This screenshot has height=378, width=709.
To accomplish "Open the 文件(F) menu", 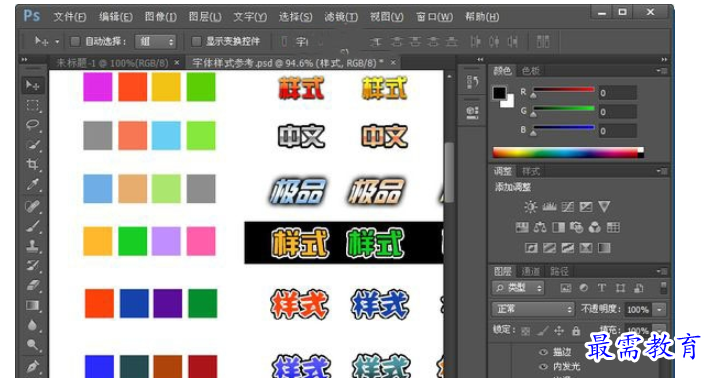I will point(70,17).
